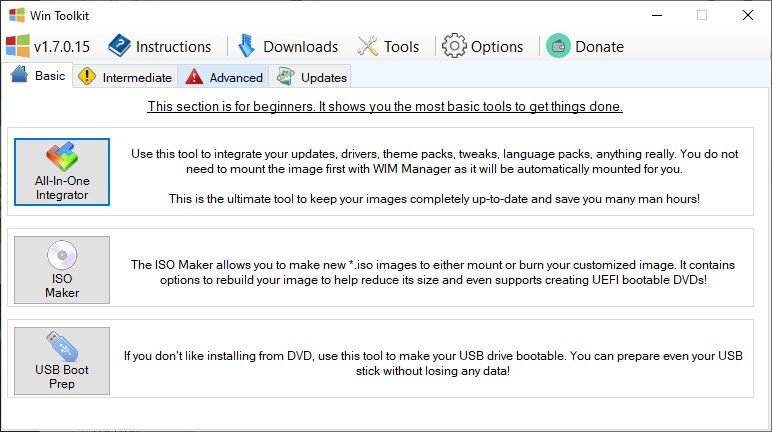Switch to the Intermediate tab

(x=125, y=77)
